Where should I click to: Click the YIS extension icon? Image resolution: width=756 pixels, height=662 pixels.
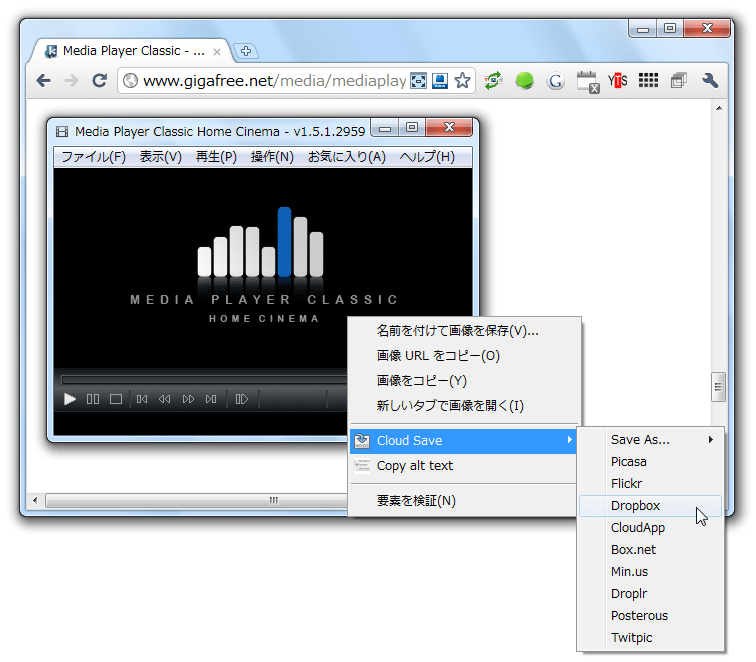(618, 81)
